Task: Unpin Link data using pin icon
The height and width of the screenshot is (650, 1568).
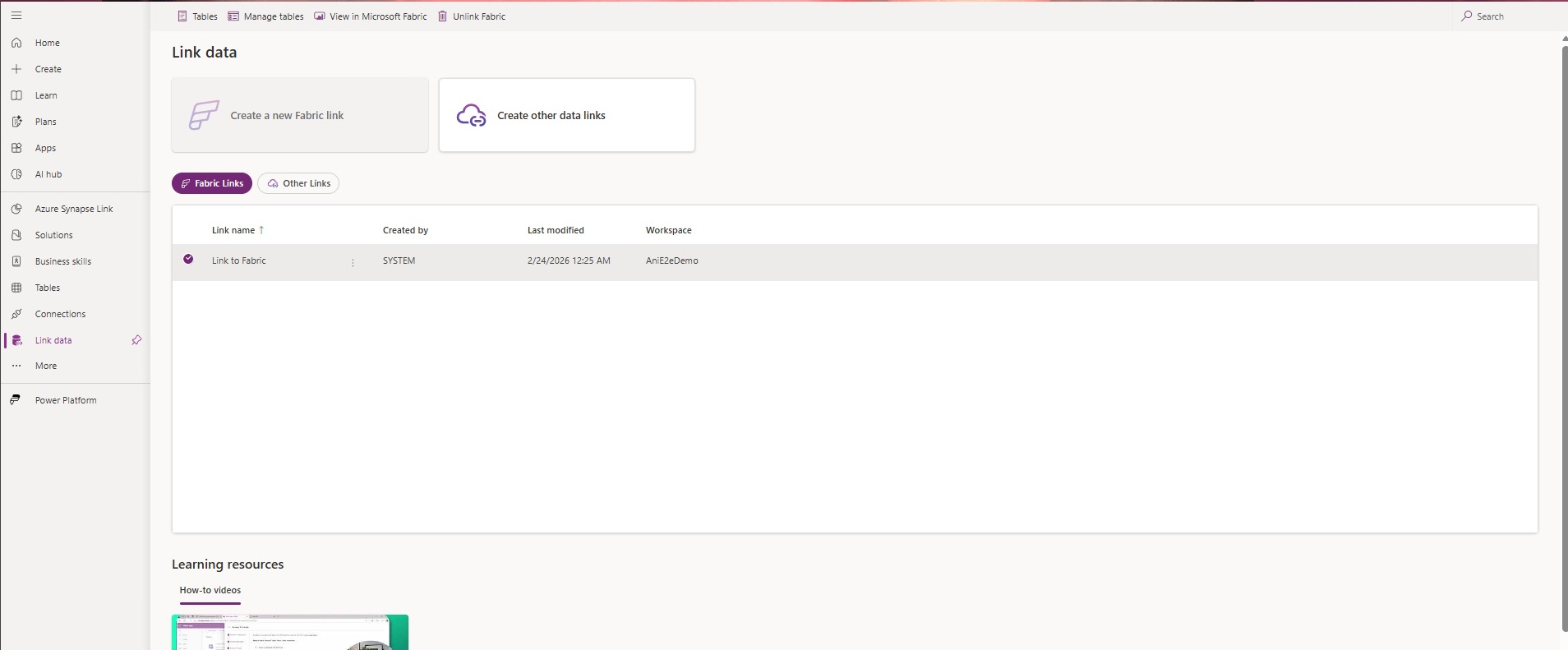Action: pyautogui.click(x=136, y=340)
